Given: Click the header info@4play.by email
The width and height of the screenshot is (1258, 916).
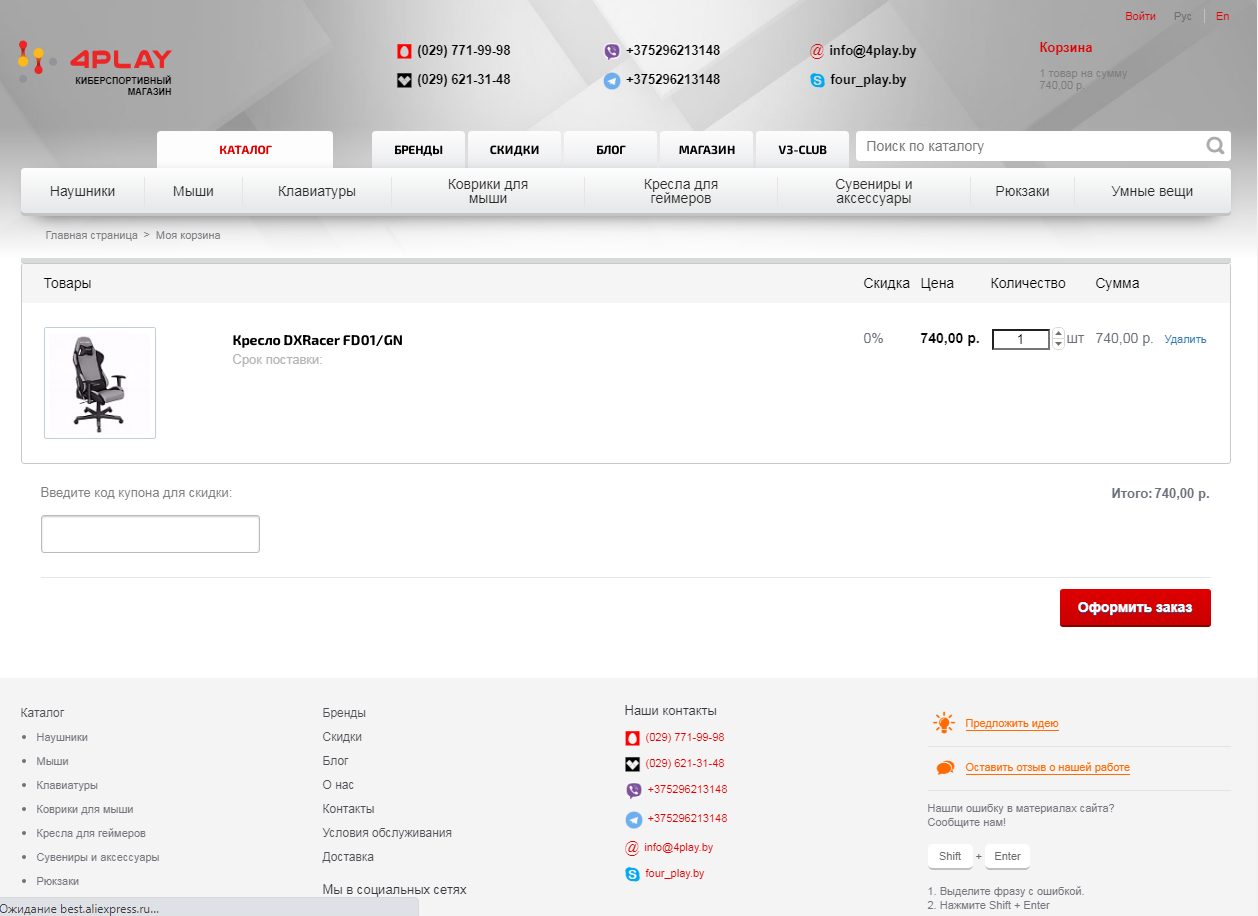Looking at the screenshot, I should 873,51.
